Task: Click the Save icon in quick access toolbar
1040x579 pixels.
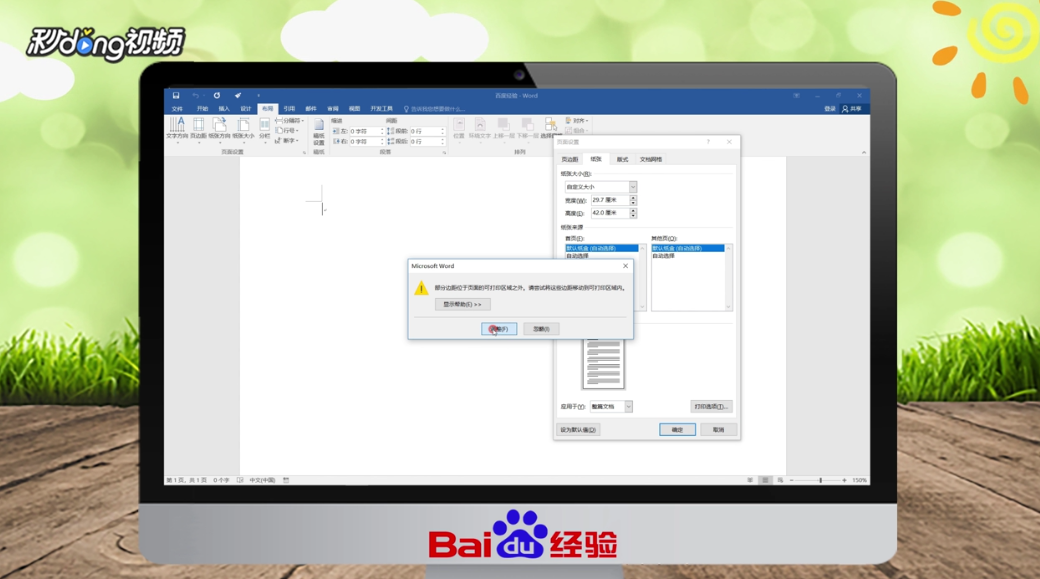Action: coord(176,96)
